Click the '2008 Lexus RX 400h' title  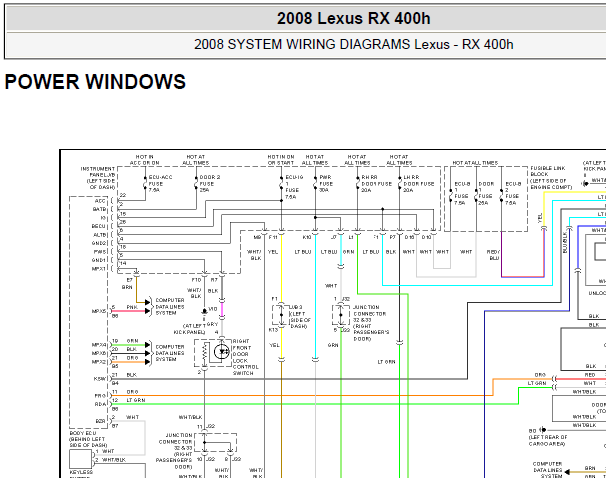point(353,19)
